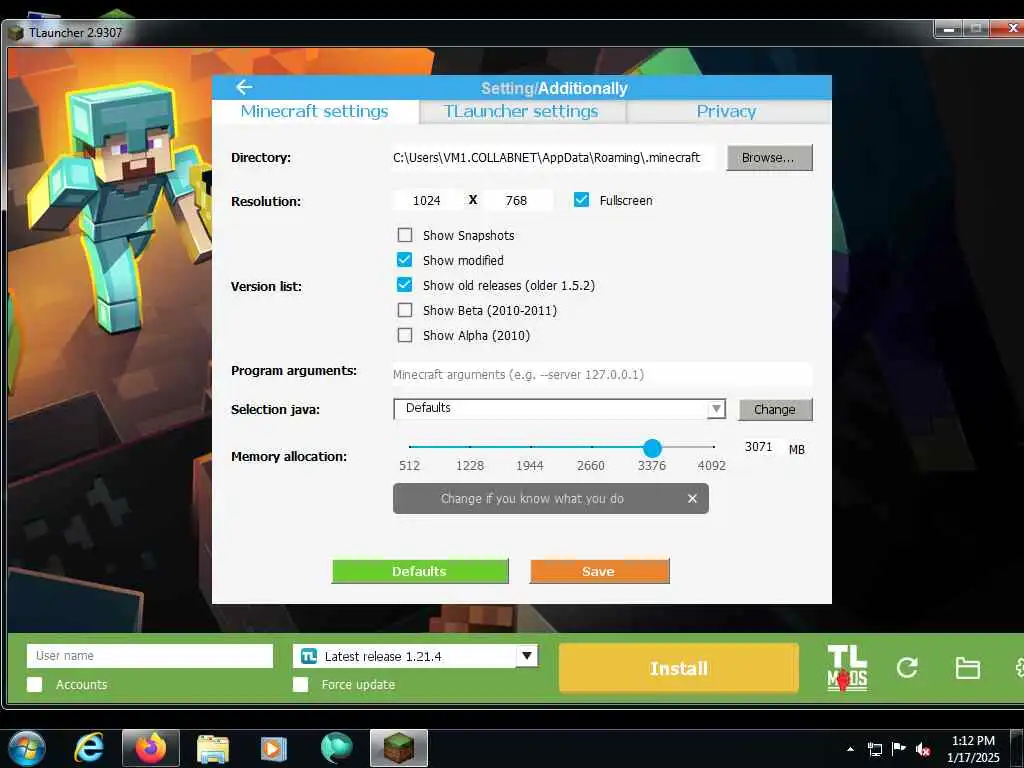Enable Show Beta (2010-2011)
Screen dimensions: 1024x768
[x=405, y=310]
